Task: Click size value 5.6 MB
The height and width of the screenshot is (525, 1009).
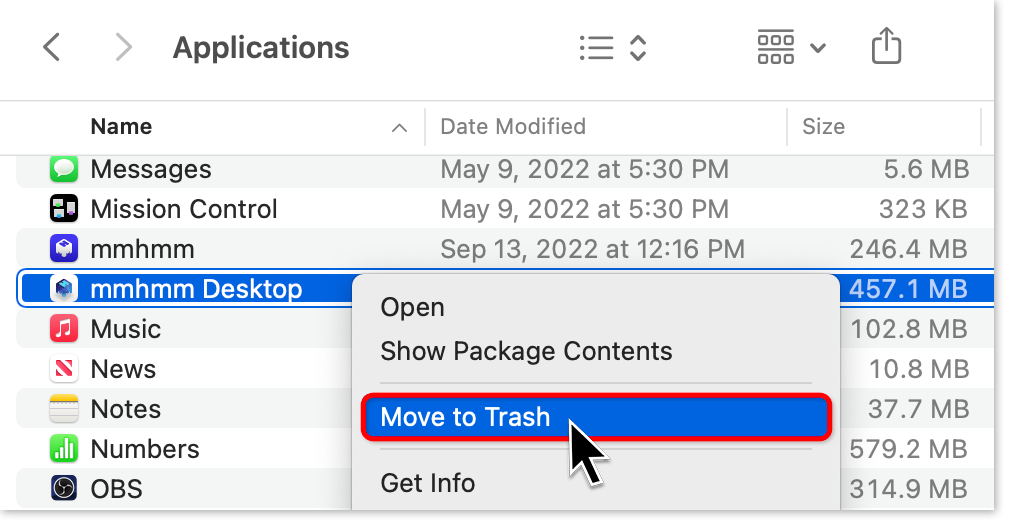Action: [x=926, y=169]
